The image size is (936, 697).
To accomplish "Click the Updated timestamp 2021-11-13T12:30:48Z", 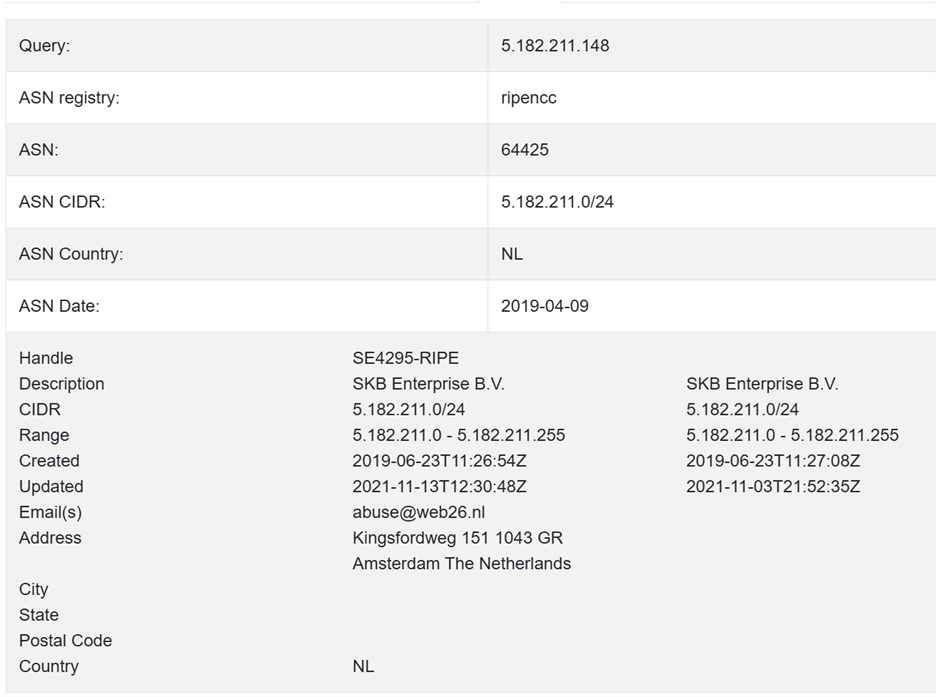I will pyautogui.click(x=439, y=487).
